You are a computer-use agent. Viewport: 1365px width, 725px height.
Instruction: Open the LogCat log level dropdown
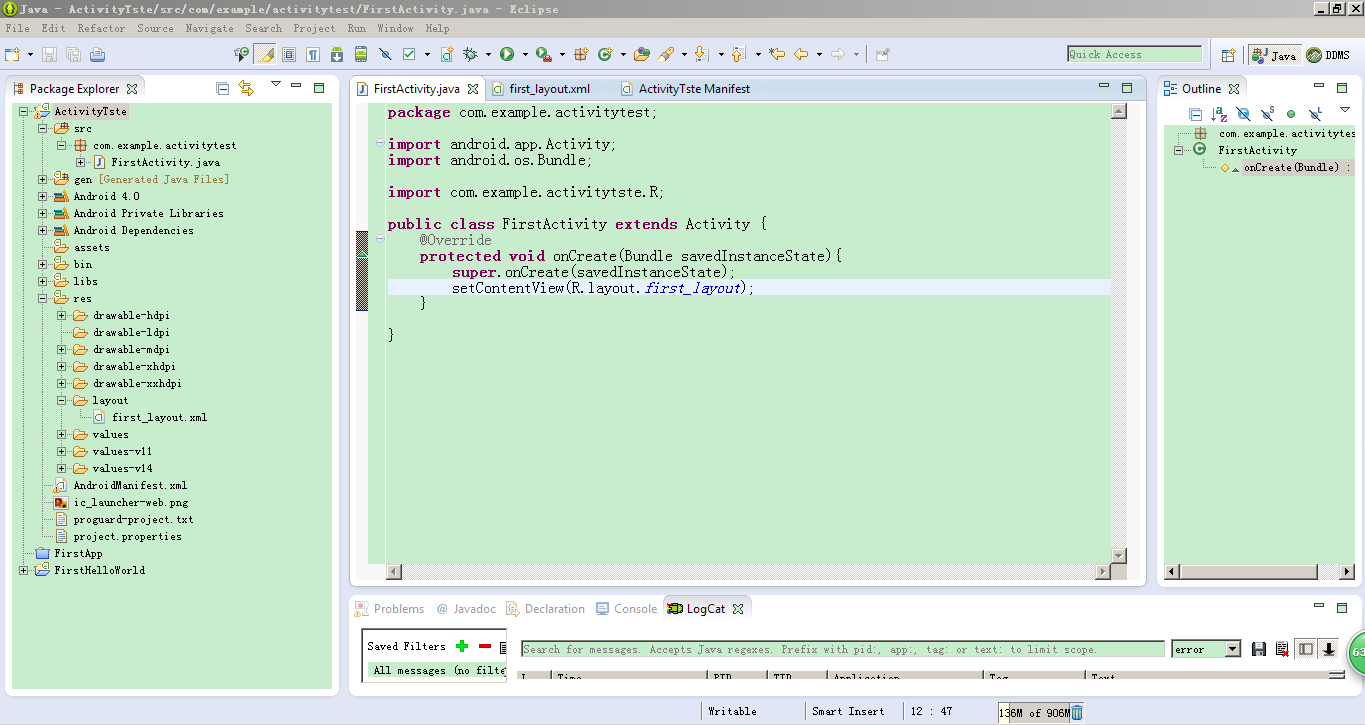(1232, 649)
